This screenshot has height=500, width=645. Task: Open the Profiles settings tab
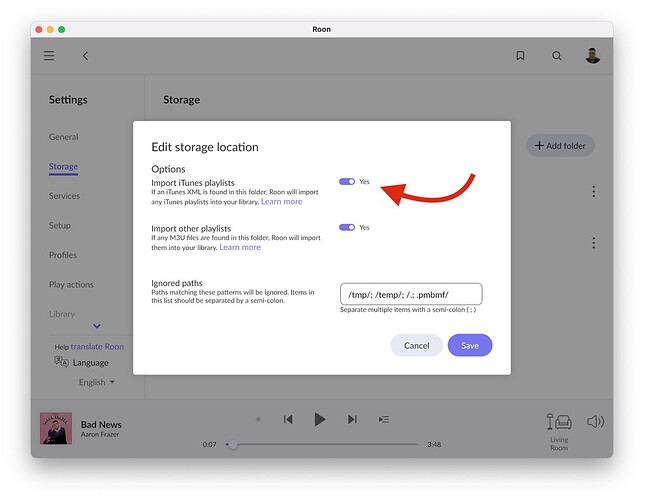point(63,255)
